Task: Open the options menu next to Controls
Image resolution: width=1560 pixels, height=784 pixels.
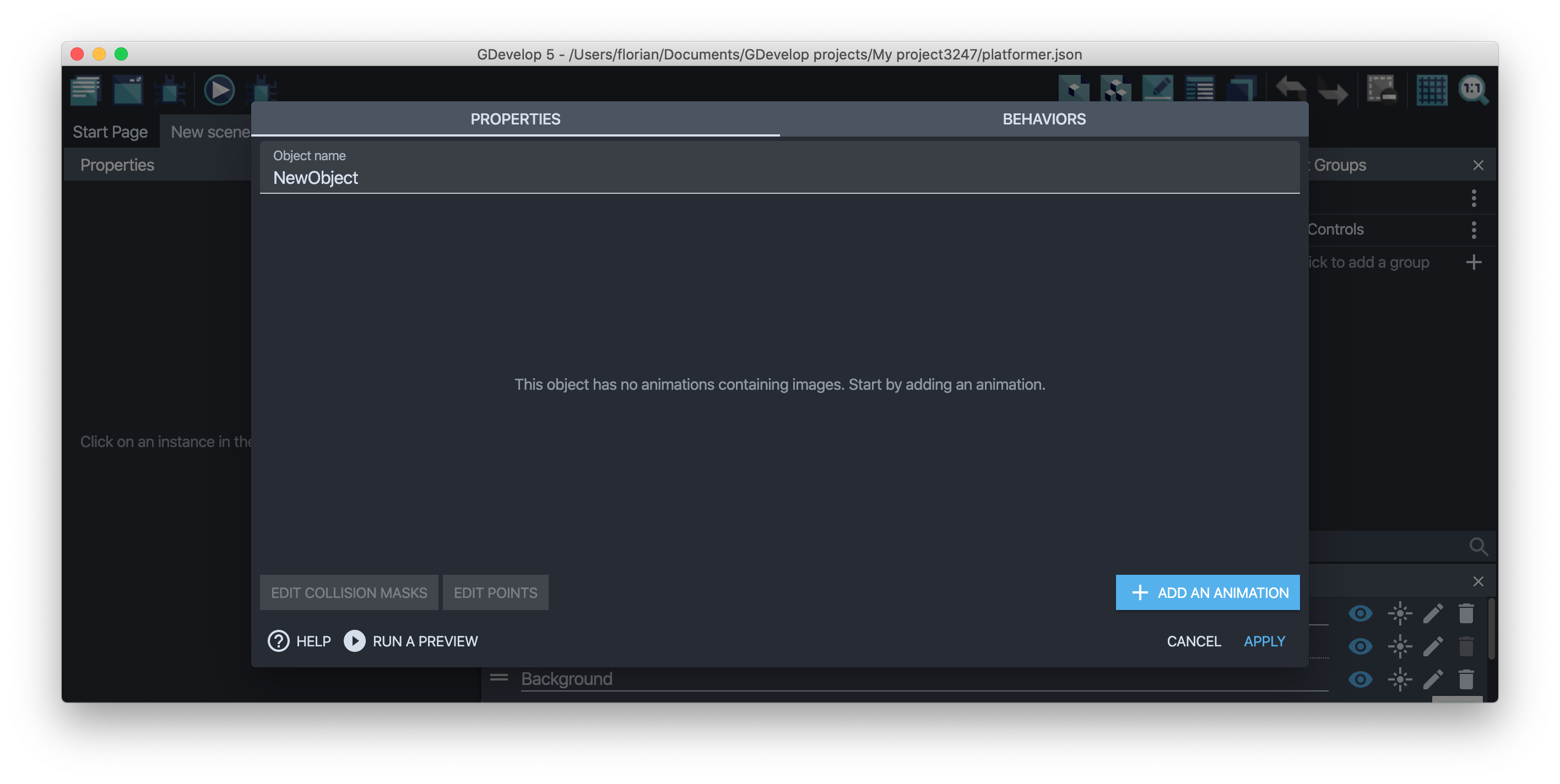Action: click(1474, 230)
